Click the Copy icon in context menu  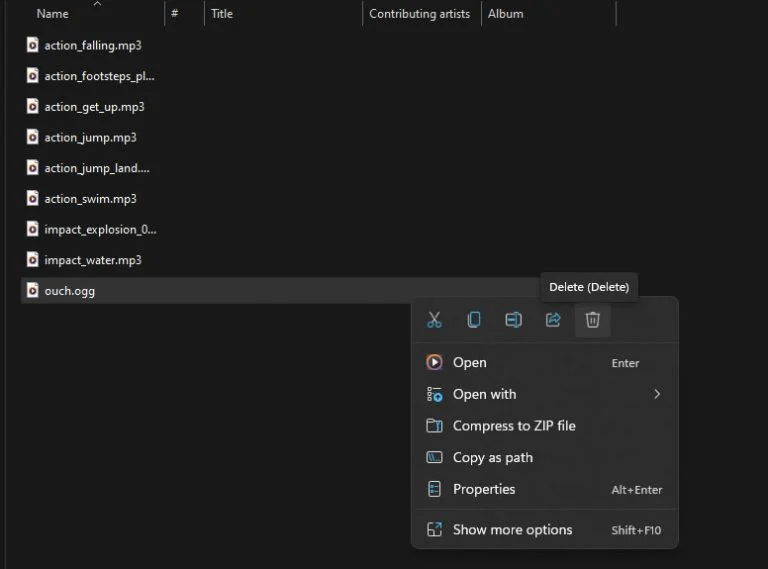click(x=474, y=320)
